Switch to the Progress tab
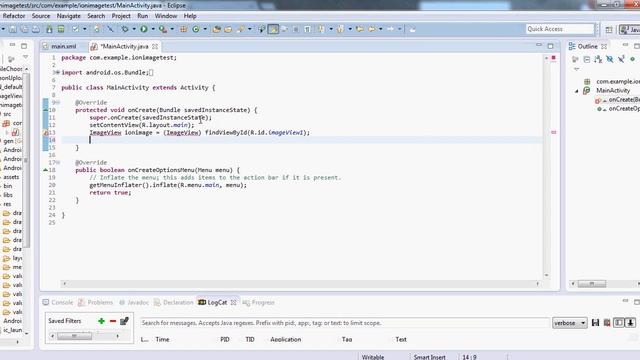Screen dimensions: 640x360 (258, 302)
